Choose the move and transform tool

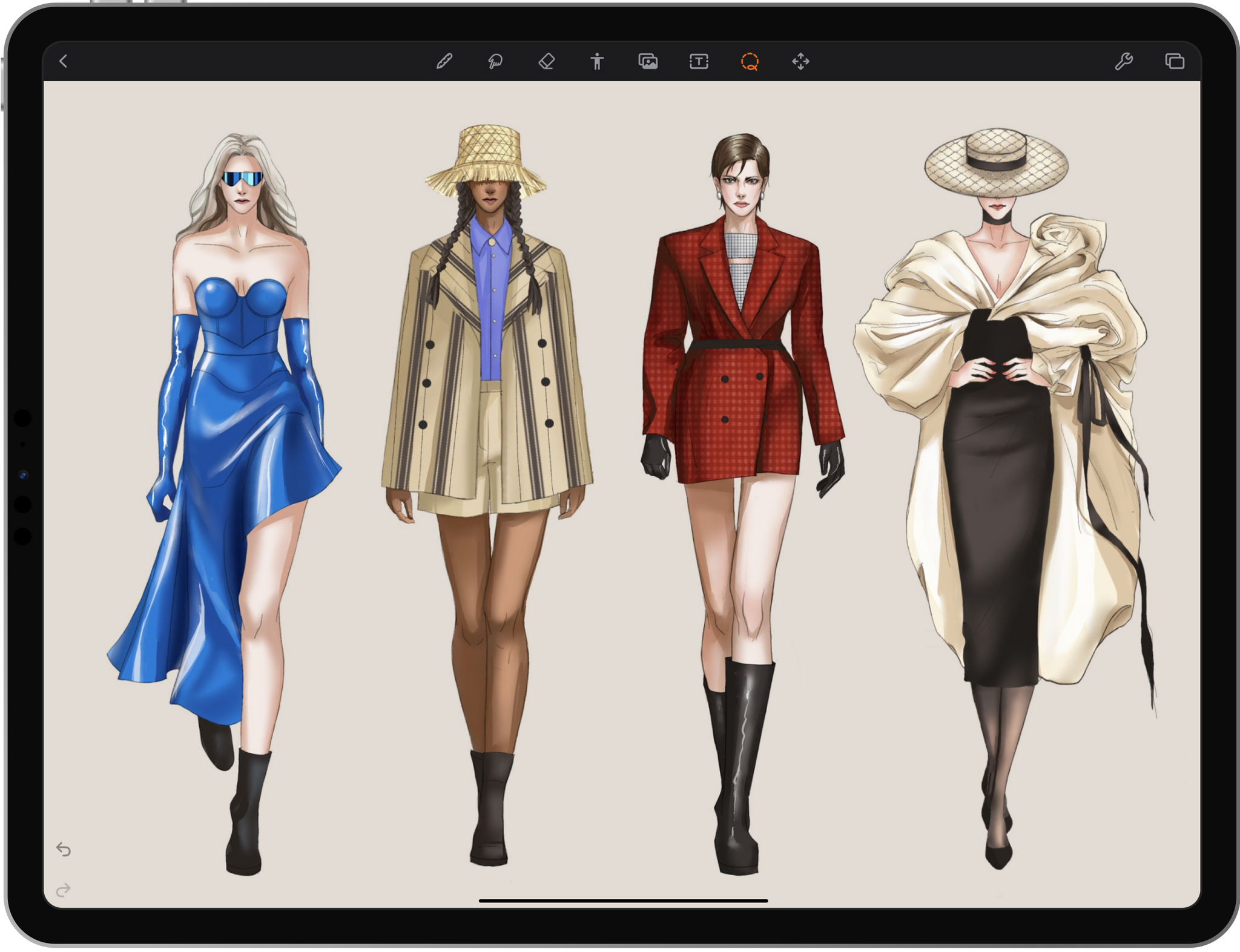801,62
